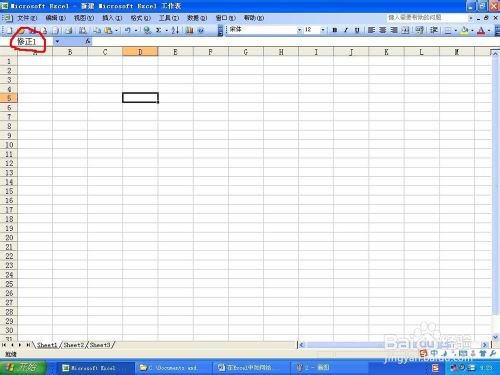Toggle italic formatting
The height and width of the screenshot is (375, 500).
(x=346, y=30)
